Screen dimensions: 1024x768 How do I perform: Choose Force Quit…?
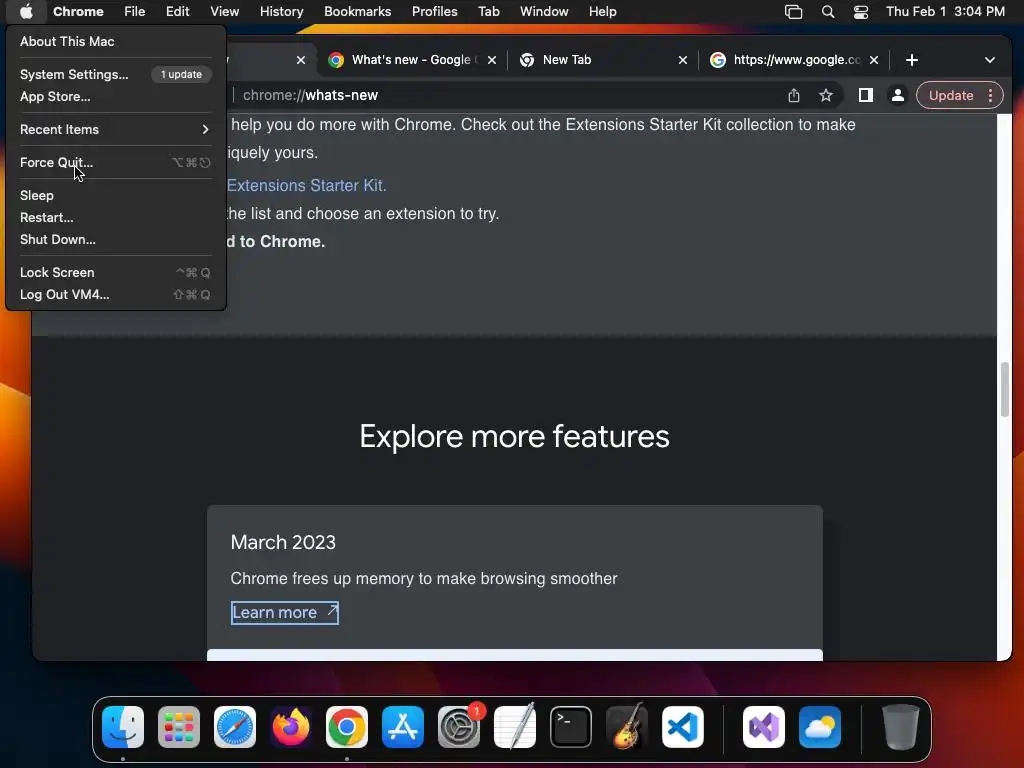click(x=116, y=163)
